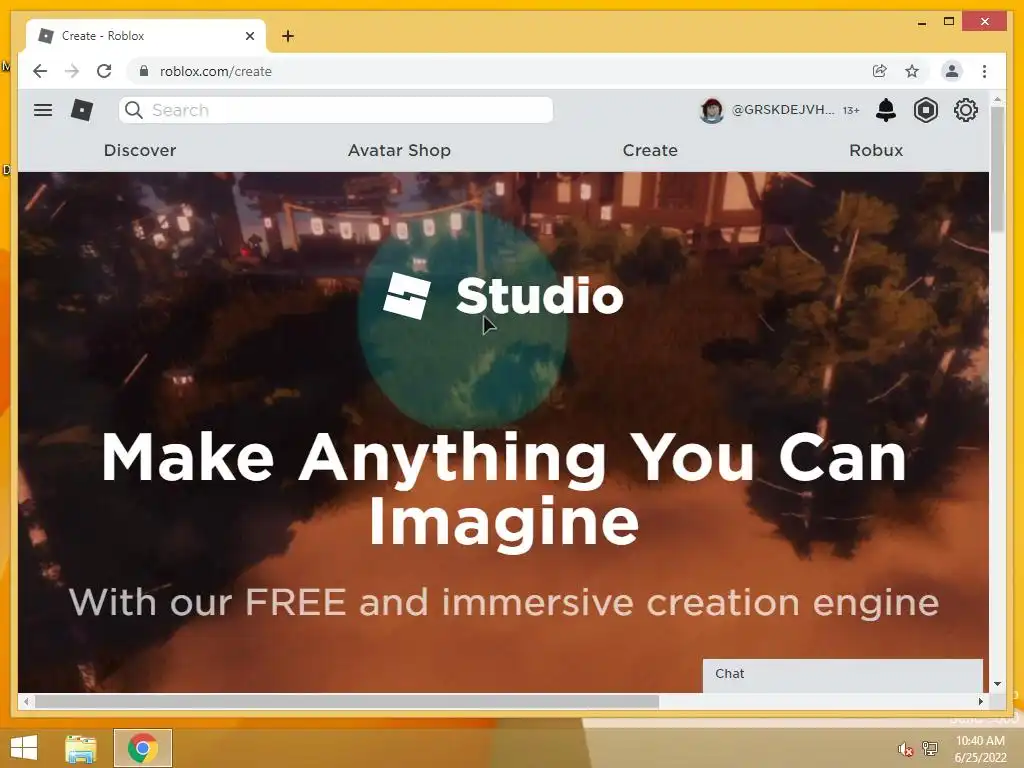Go back with browser back arrow
The width and height of the screenshot is (1024, 768).
[x=40, y=71]
